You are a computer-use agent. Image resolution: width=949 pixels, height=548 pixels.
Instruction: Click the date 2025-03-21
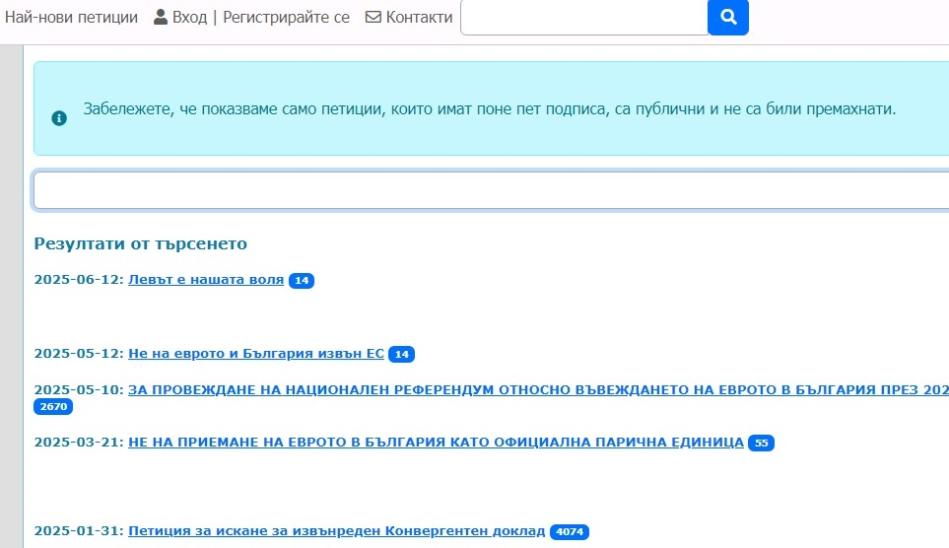pos(79,443)
